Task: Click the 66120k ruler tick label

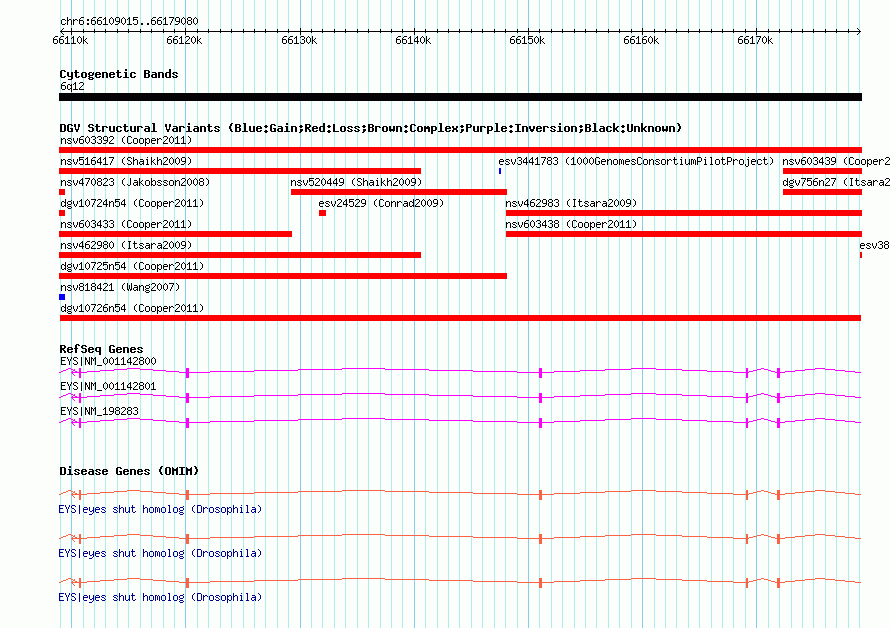Action: [x=184, y=40]
